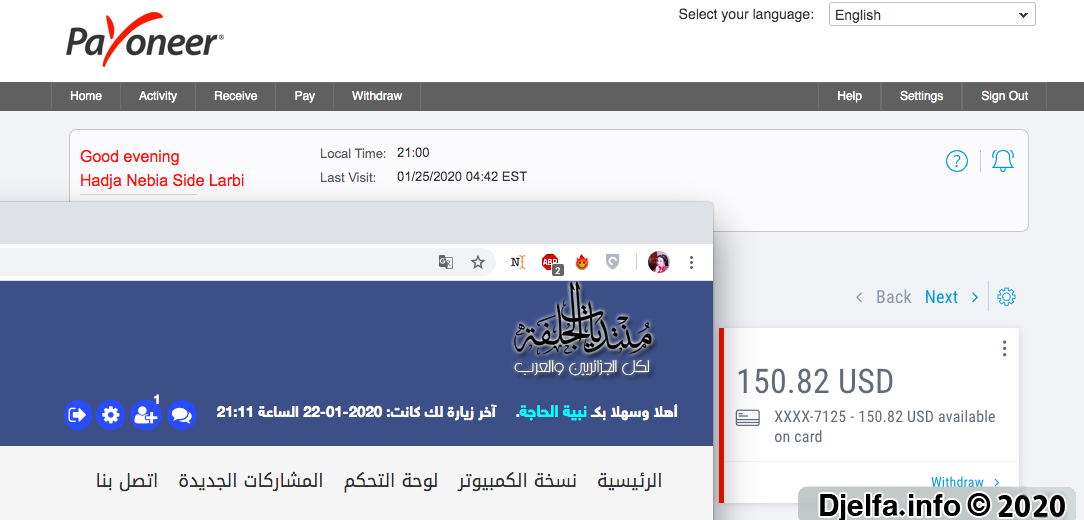Image resolution: width=1084 pixels, height=520 pixels.
Task: Open the browser three-dot menu
Action: (691, 262)
